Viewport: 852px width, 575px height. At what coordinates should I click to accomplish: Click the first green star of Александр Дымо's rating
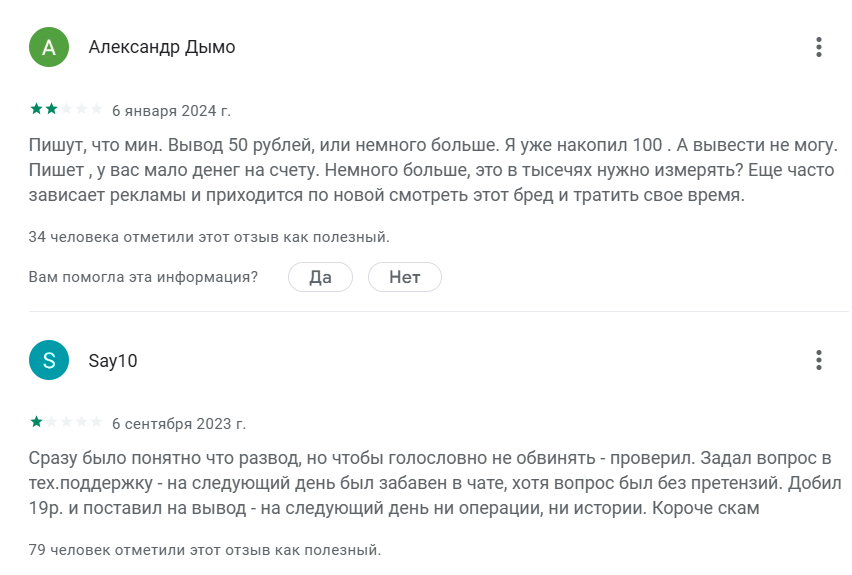(x=36, y=109)
